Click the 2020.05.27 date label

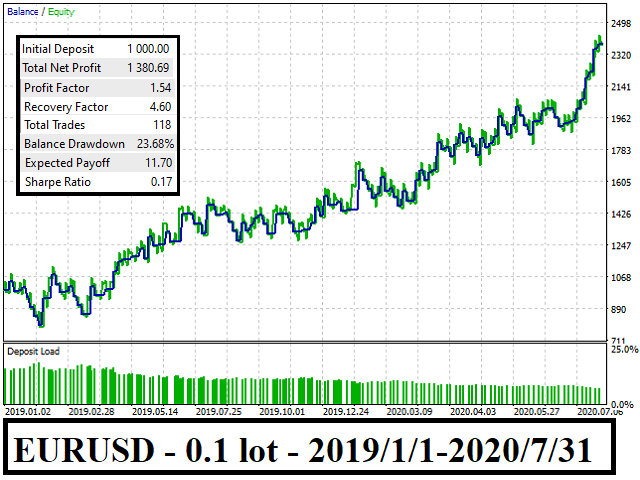537,411
